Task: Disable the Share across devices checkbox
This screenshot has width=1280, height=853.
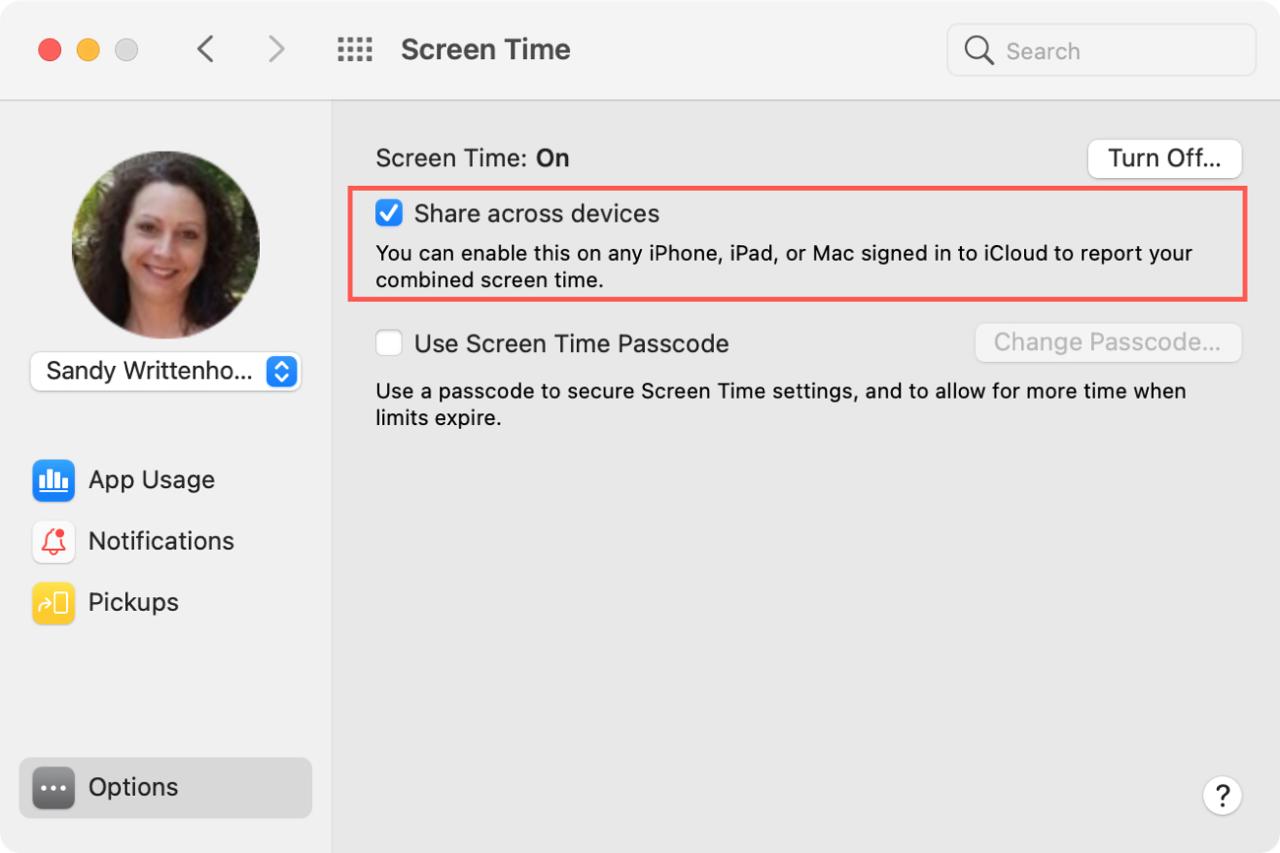Action: click(388, 212)
